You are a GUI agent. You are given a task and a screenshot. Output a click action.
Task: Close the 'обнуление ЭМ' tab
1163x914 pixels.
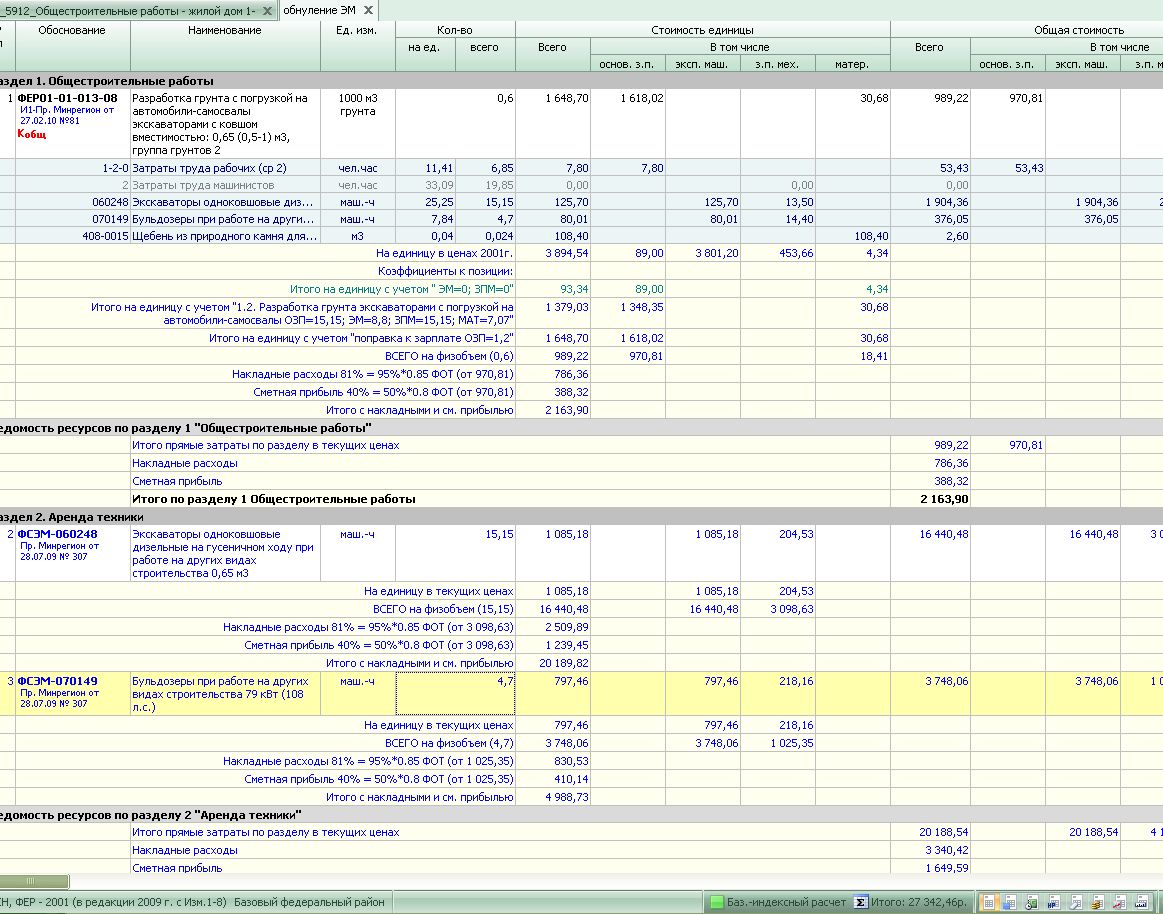pyautogui.click(x=368, y=10)
